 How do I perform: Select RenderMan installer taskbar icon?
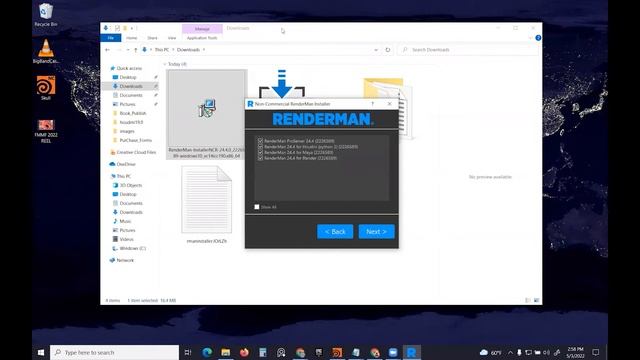[411, 352]
